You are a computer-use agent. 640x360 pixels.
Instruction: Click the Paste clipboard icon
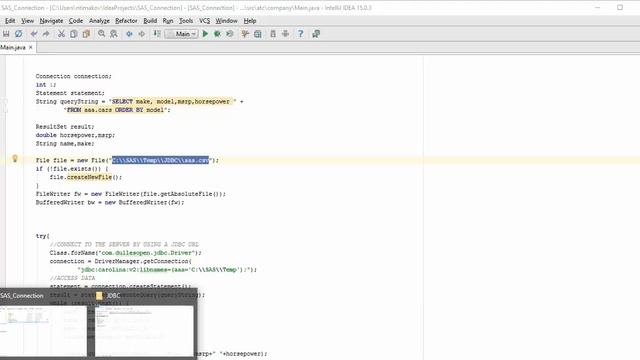pyautogui.click(x=86, y=34)
